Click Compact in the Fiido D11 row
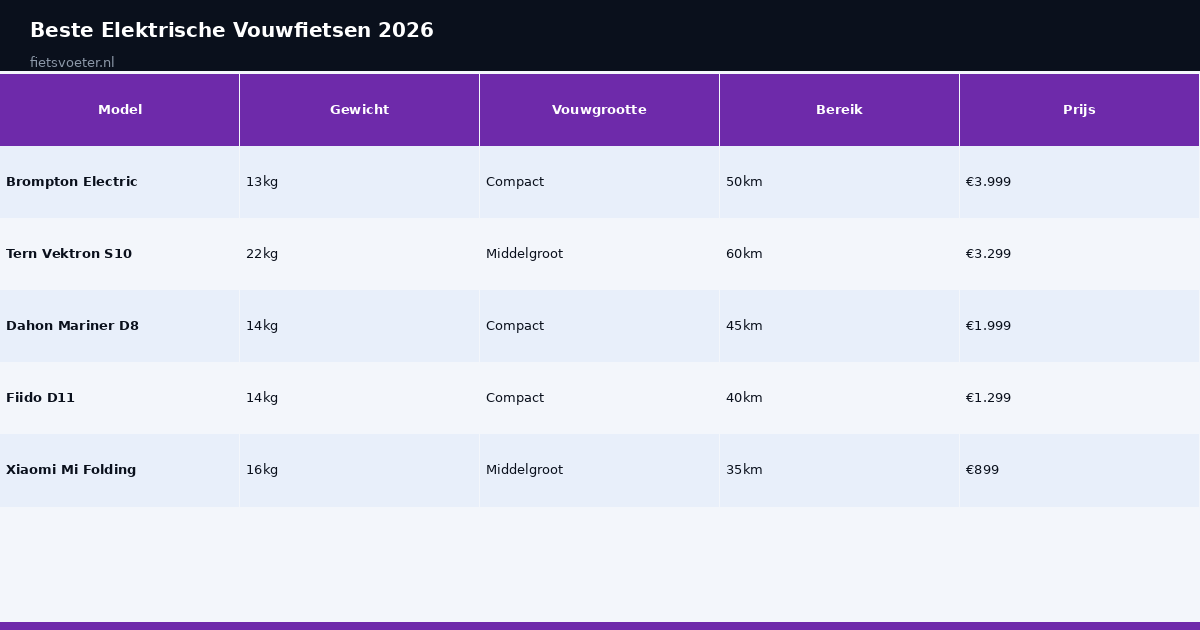This screenshot has width=1200, height=630. (x=515, y=398)
